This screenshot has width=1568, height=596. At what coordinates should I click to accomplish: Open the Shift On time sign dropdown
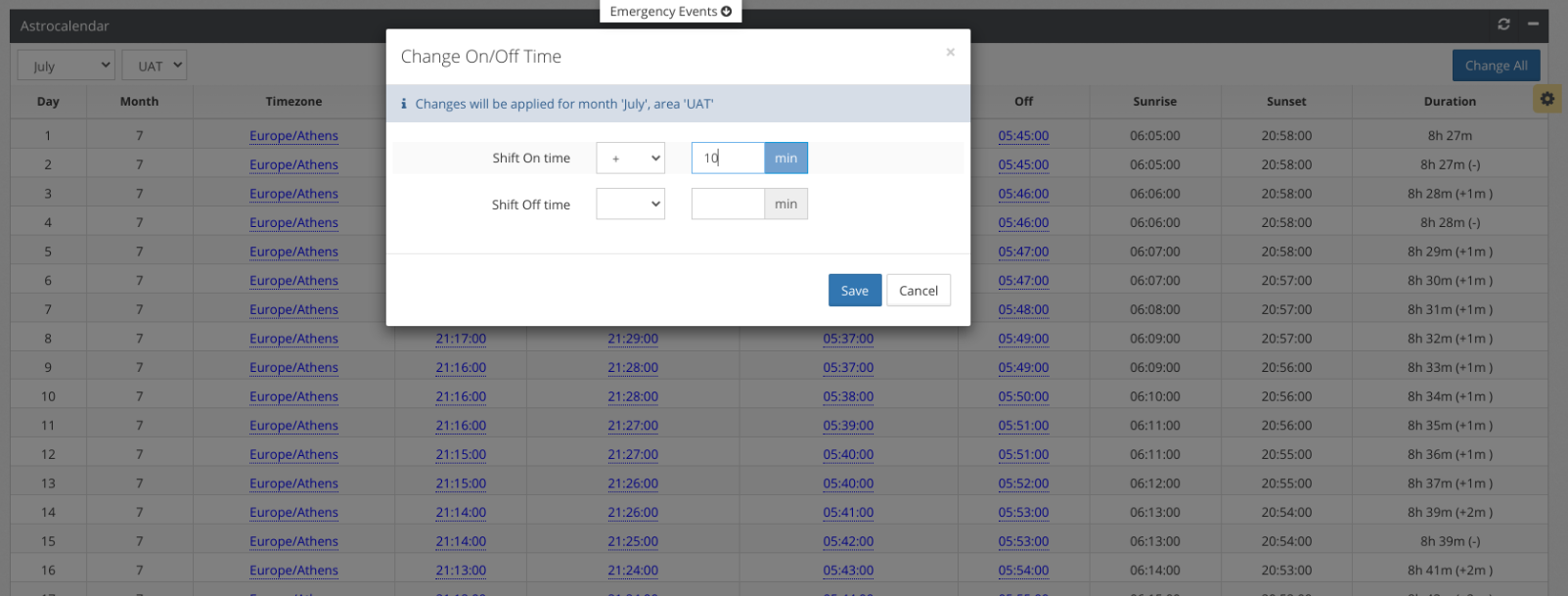tap(630, 158)
